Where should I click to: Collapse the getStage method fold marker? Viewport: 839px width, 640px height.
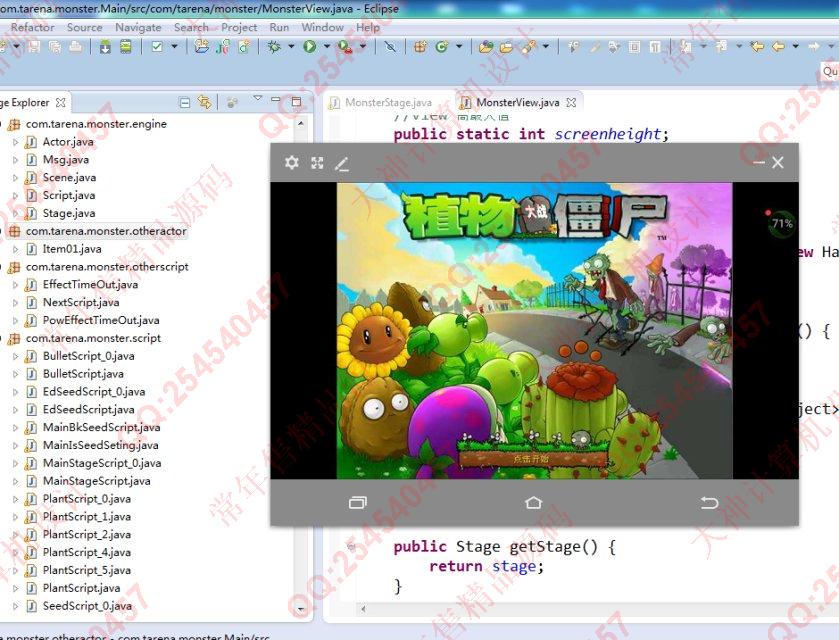tap(351, 546)
